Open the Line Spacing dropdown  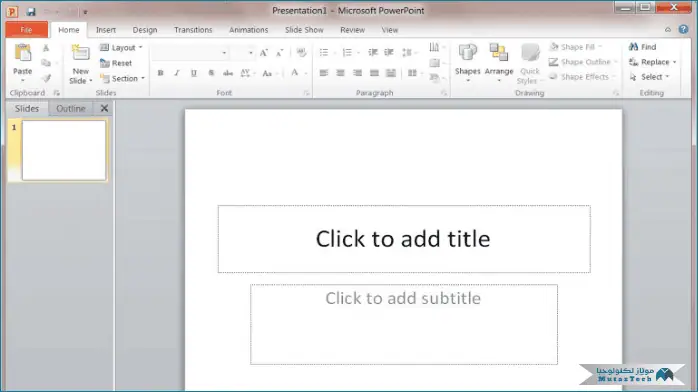410,53
